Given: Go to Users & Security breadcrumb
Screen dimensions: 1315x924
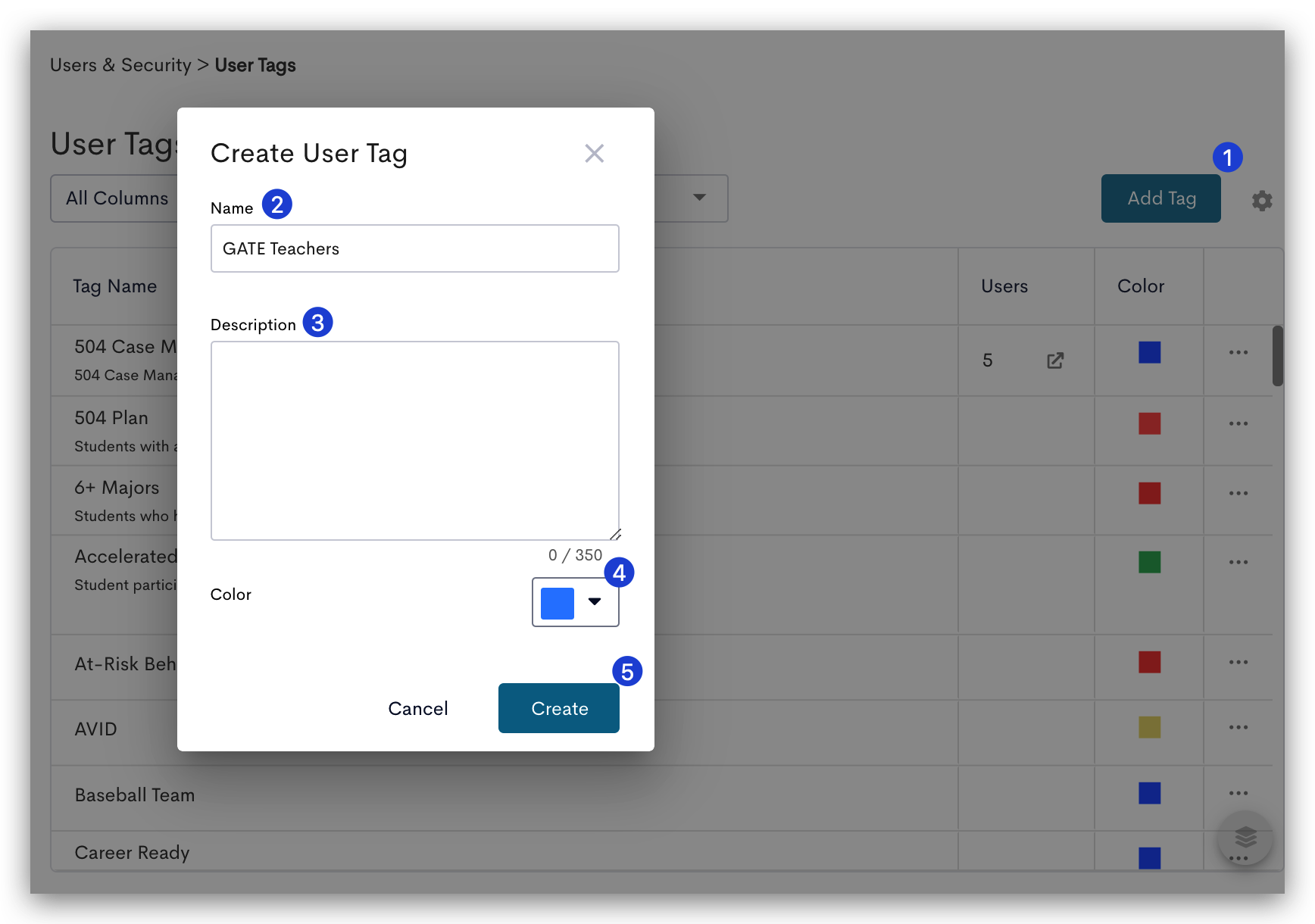Looking at the screenshot, I should point(120,65).
